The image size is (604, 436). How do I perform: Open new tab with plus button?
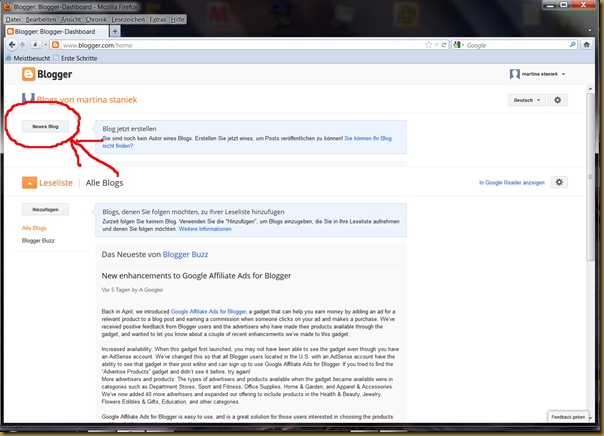[x=115, y=31]
